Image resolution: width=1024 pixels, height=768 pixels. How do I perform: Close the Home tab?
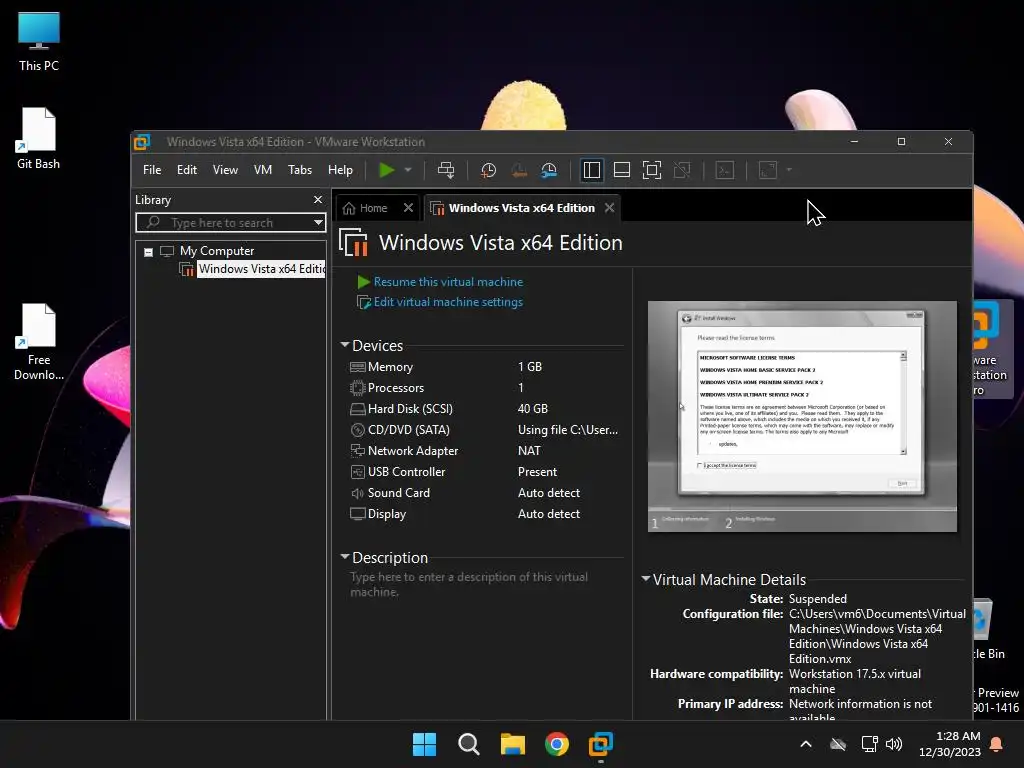click(408, 208)
